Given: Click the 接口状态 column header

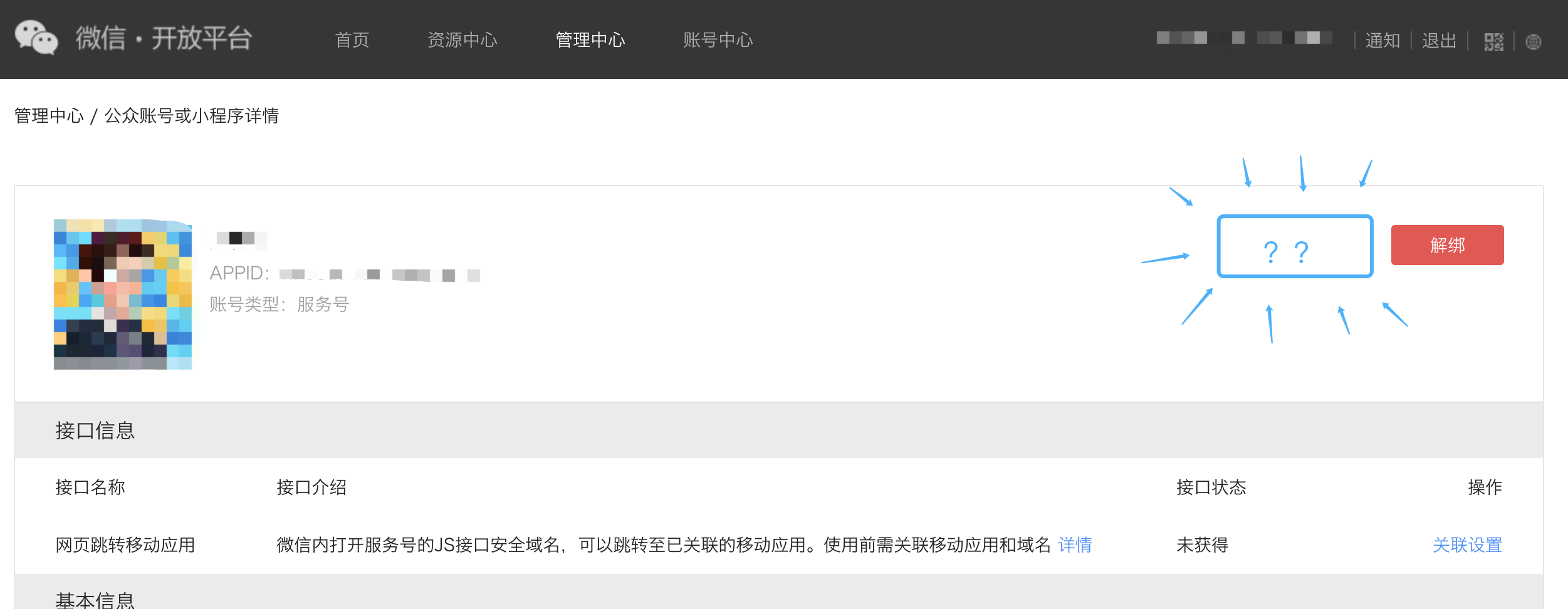Looking at the screenshot, I should pos(1211,487).
